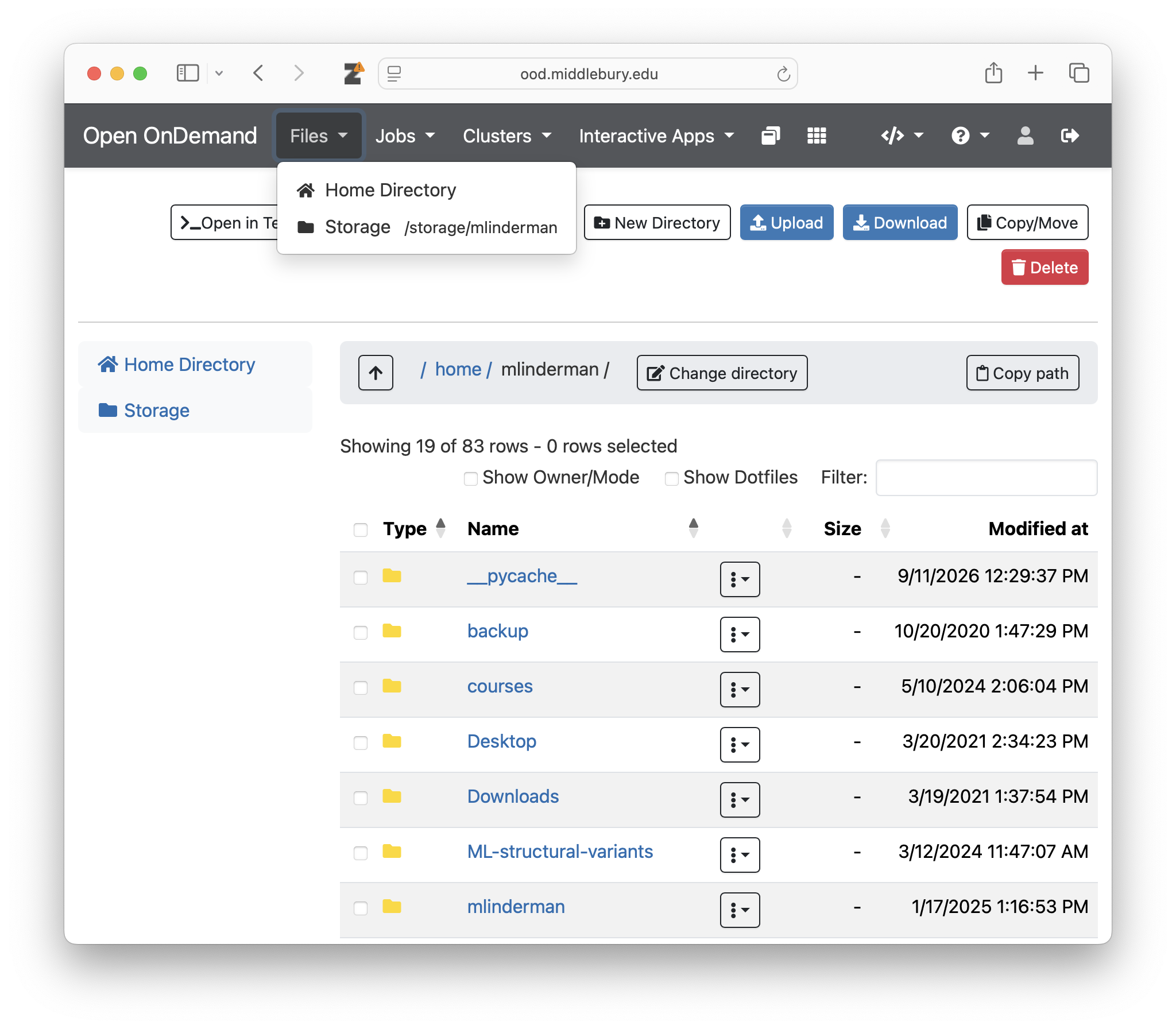Open Storage in left sidebar
The width and height of the screenshot is (1176, 1029).
[195, 410]
